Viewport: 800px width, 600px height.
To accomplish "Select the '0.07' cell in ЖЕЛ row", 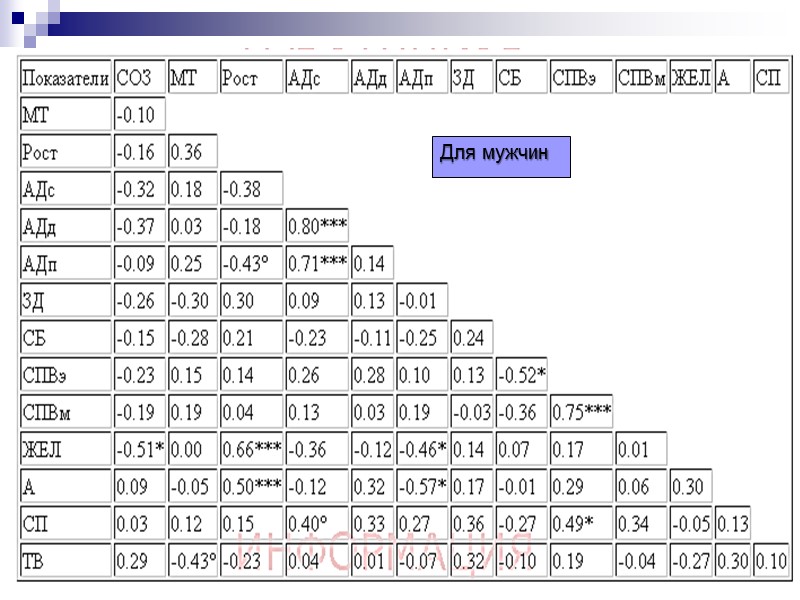I will click(521, 449).
